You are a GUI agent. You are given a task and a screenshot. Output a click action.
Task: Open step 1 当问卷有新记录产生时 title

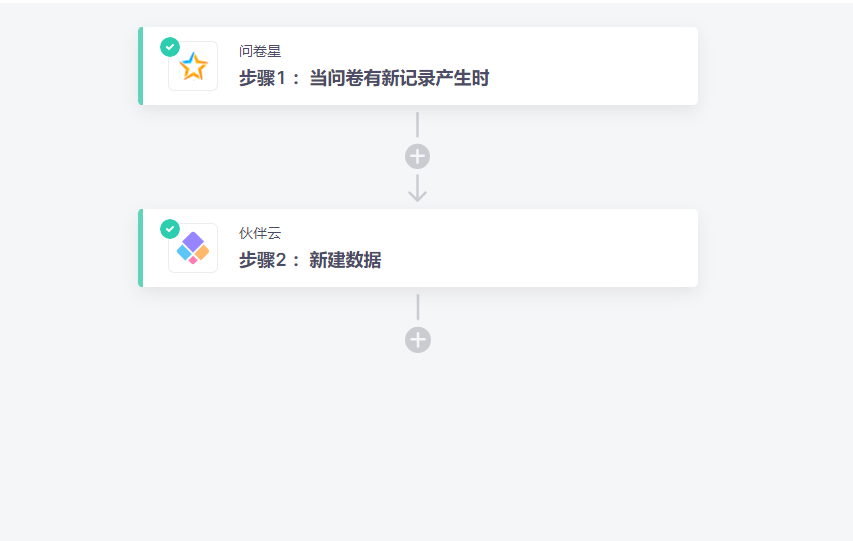[x=399, y=78]
